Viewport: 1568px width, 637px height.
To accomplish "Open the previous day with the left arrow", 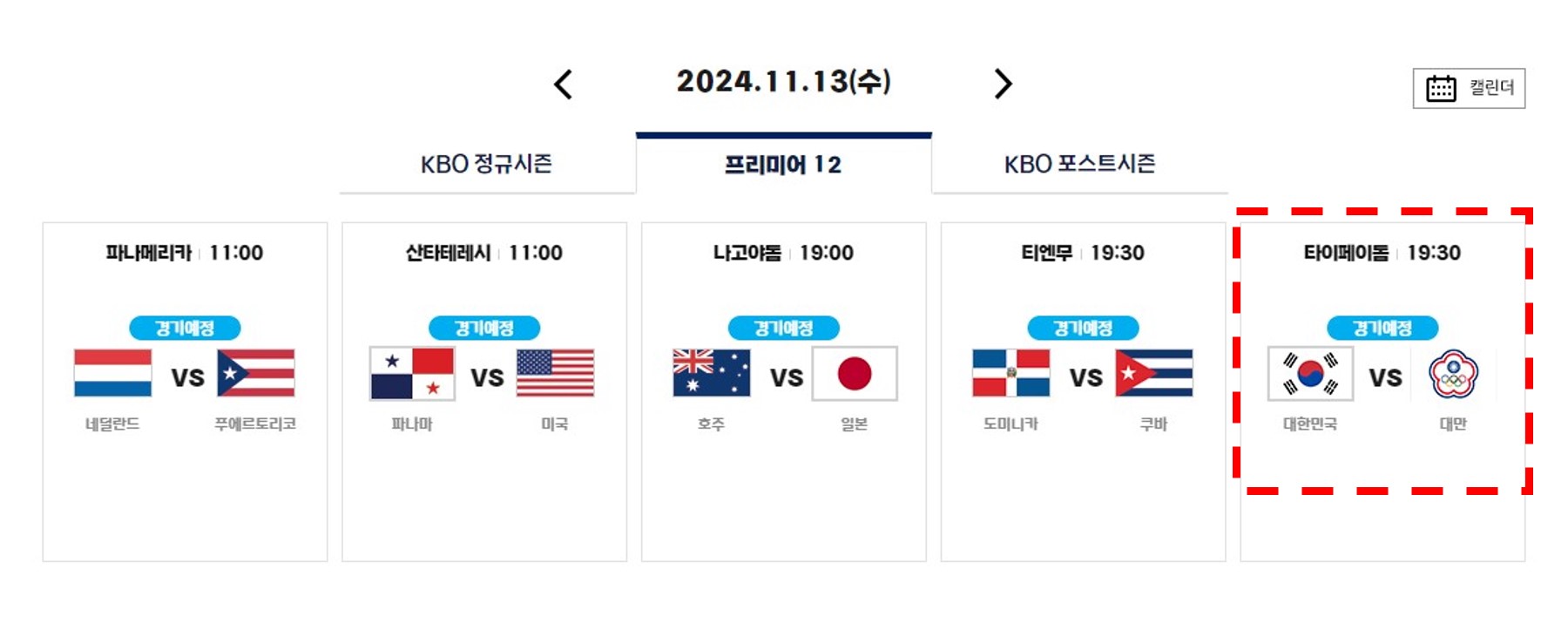I will (564, 84).
